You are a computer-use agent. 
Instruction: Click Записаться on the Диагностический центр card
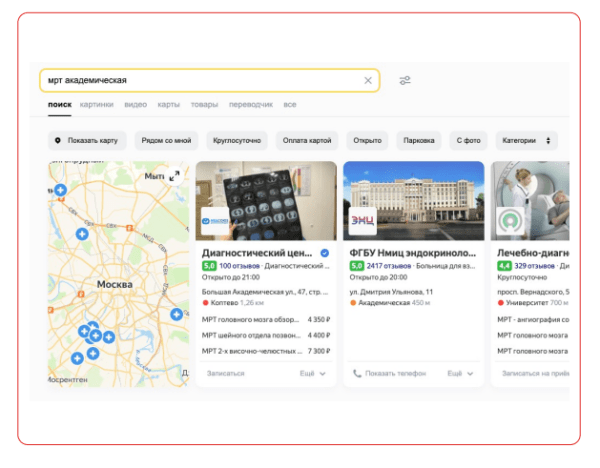(x=223, y=373)
